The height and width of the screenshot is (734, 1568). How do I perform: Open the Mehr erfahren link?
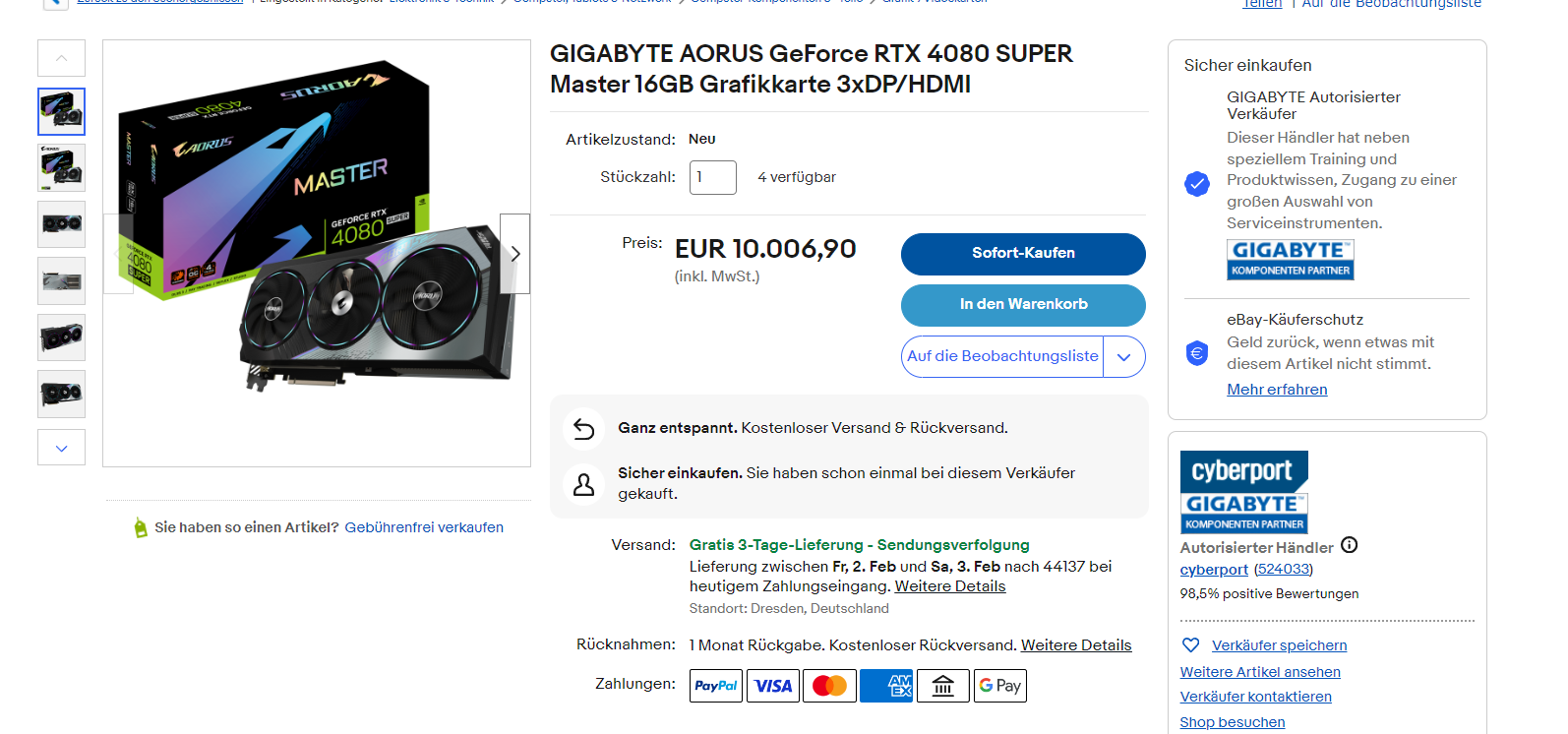[x=1277, y=390]
